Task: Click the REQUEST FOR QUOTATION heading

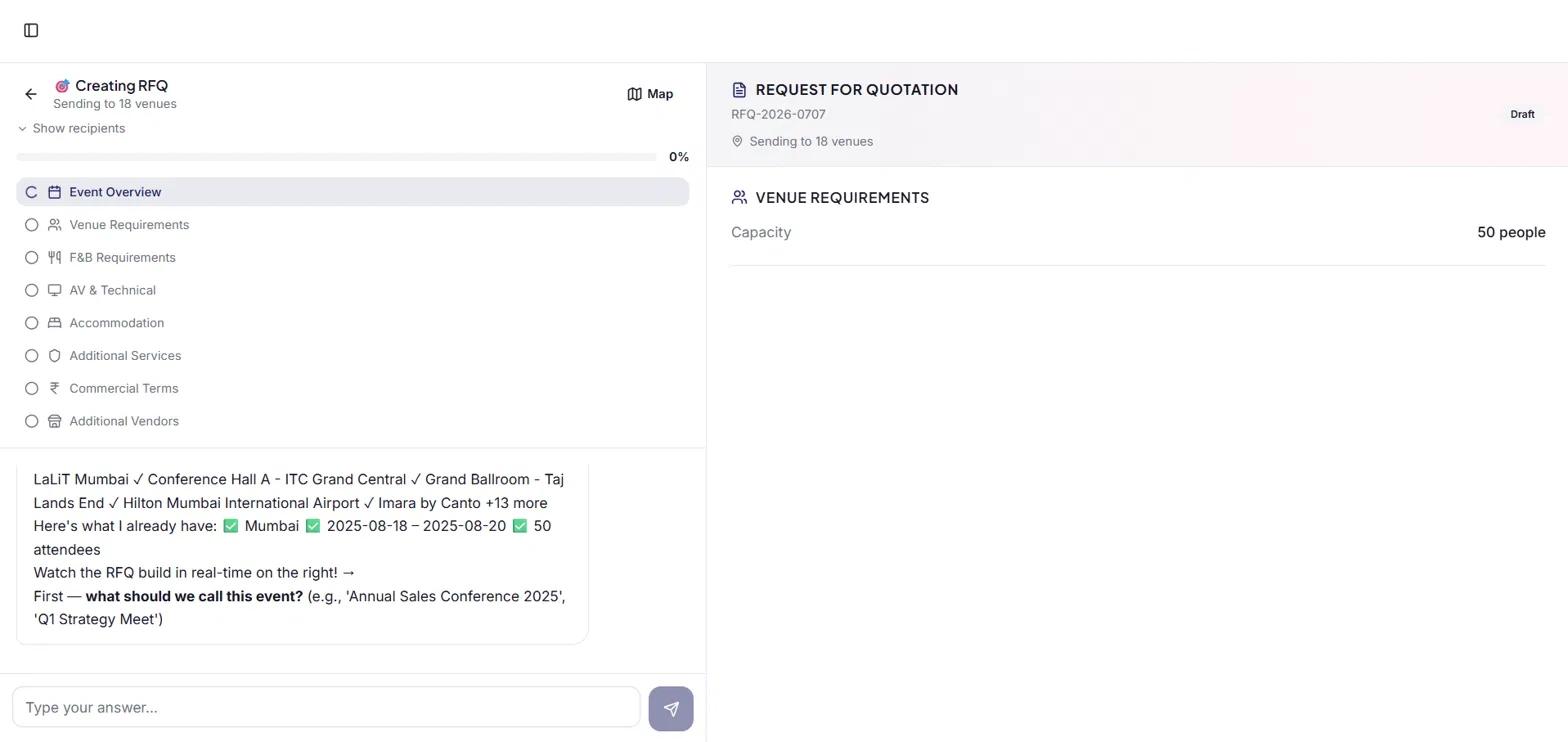Action: pyautogui.click(x=857, y=90)
